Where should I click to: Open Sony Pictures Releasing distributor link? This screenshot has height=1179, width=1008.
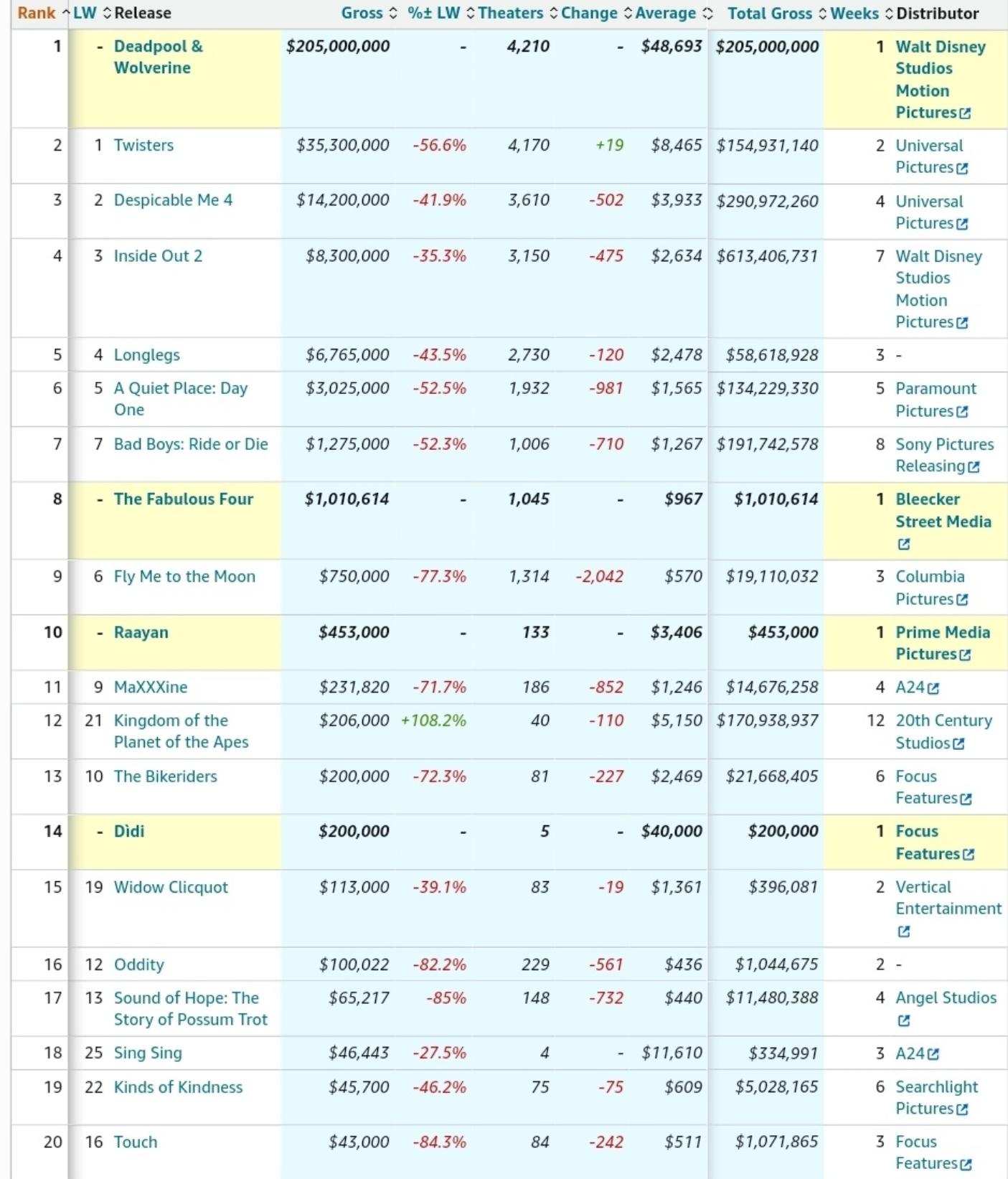coord(944,455)
